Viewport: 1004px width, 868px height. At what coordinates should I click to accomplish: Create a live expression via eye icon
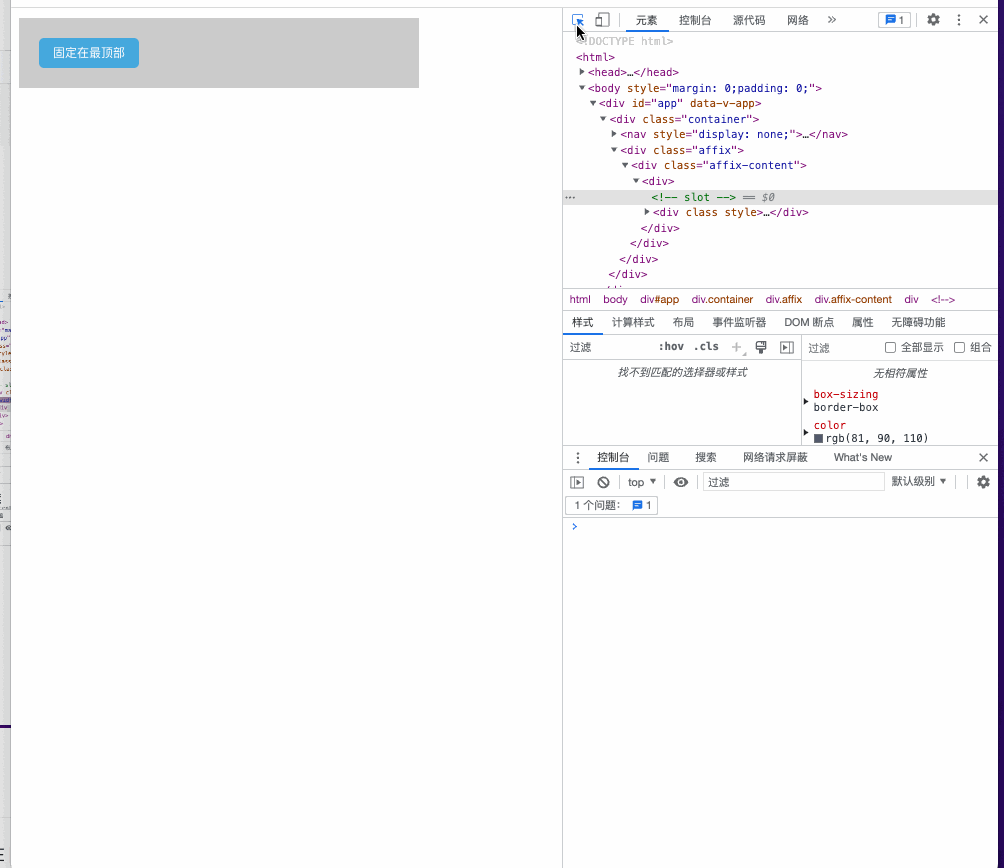pyautogui.click(x=681, y=481)
